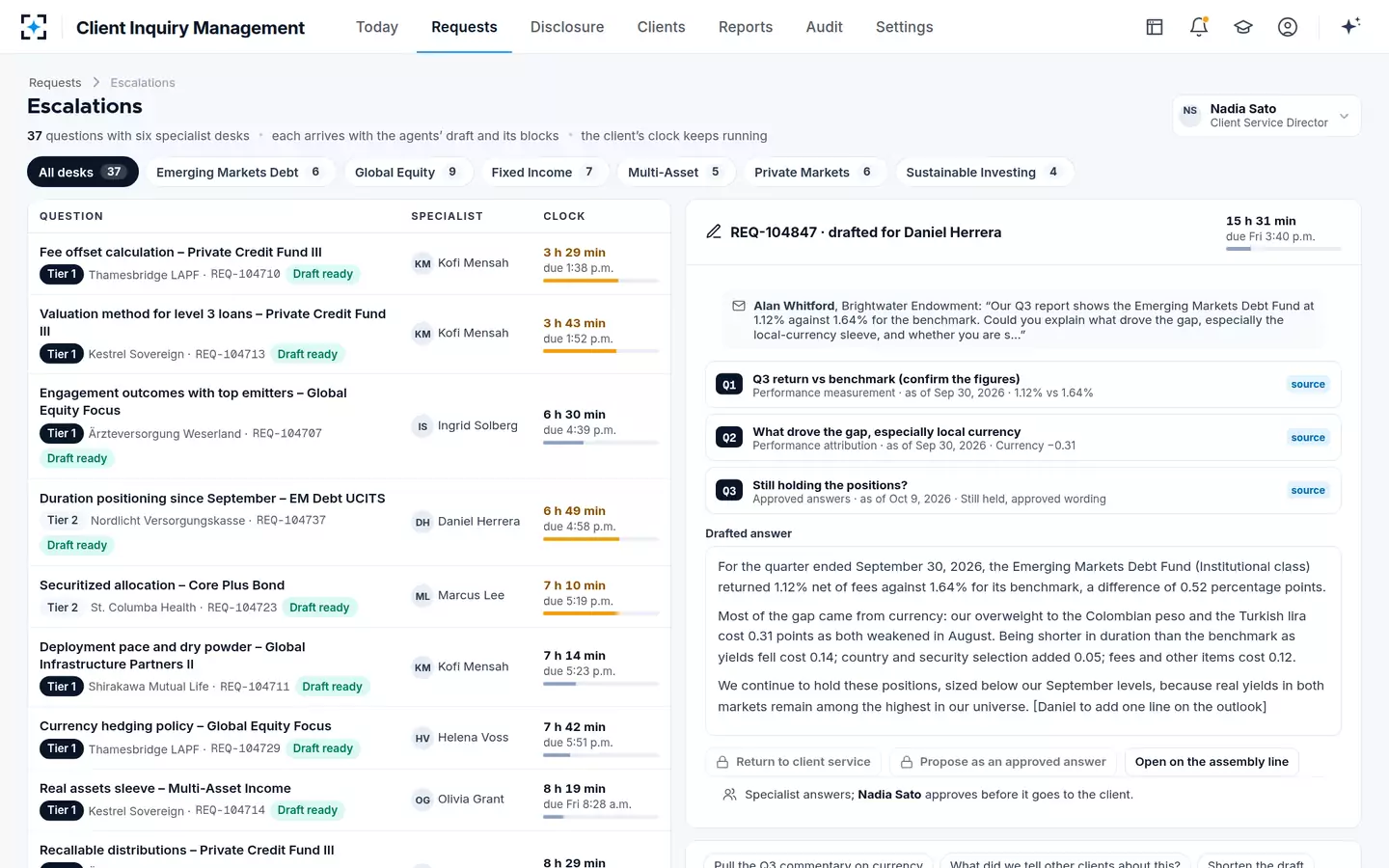Click the Q3 badge
Screen dimensions: 1389x868
click(x=729, y=491)
